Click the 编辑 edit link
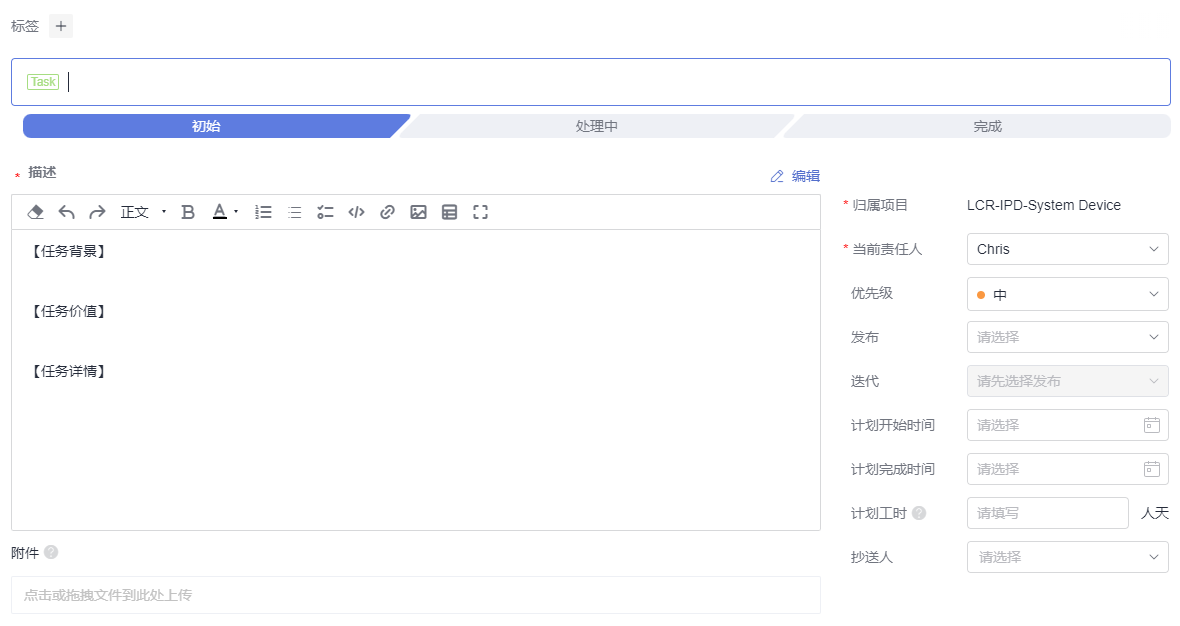This screenshot has width=1180, height=626. coord(795,176)
